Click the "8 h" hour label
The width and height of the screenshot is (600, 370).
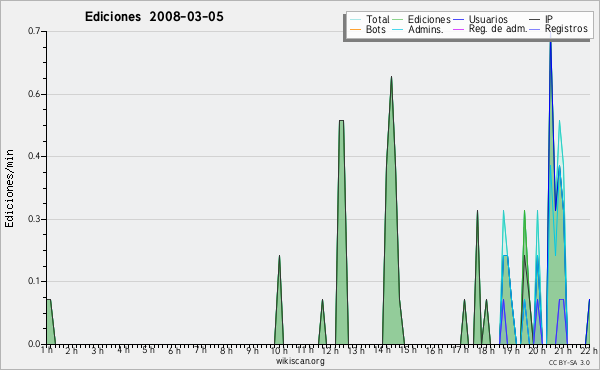(x=226, y=350)
